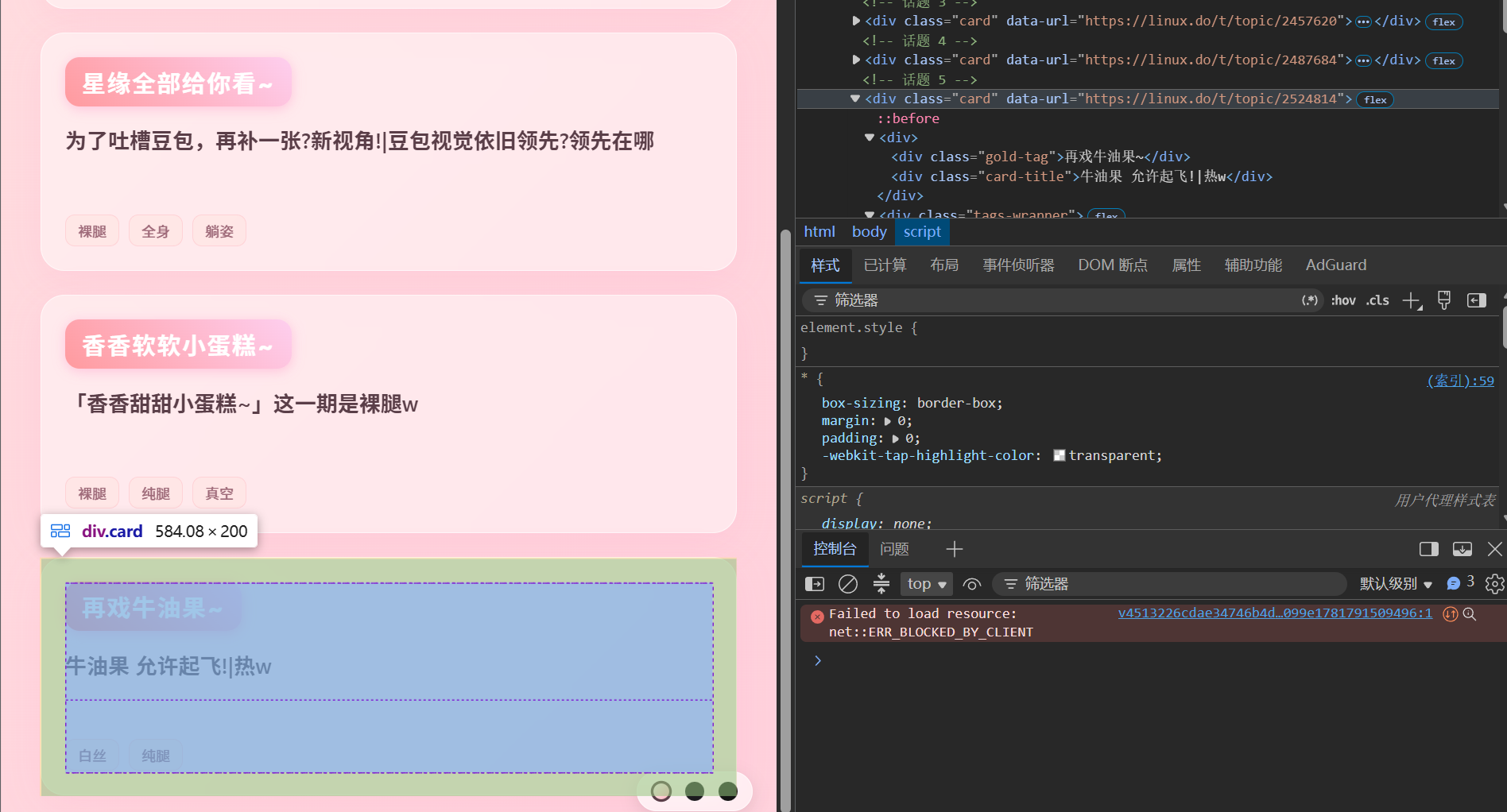Open the AdGuard tab
Screen dimensions: 1507x812
tap(1336, 265)
